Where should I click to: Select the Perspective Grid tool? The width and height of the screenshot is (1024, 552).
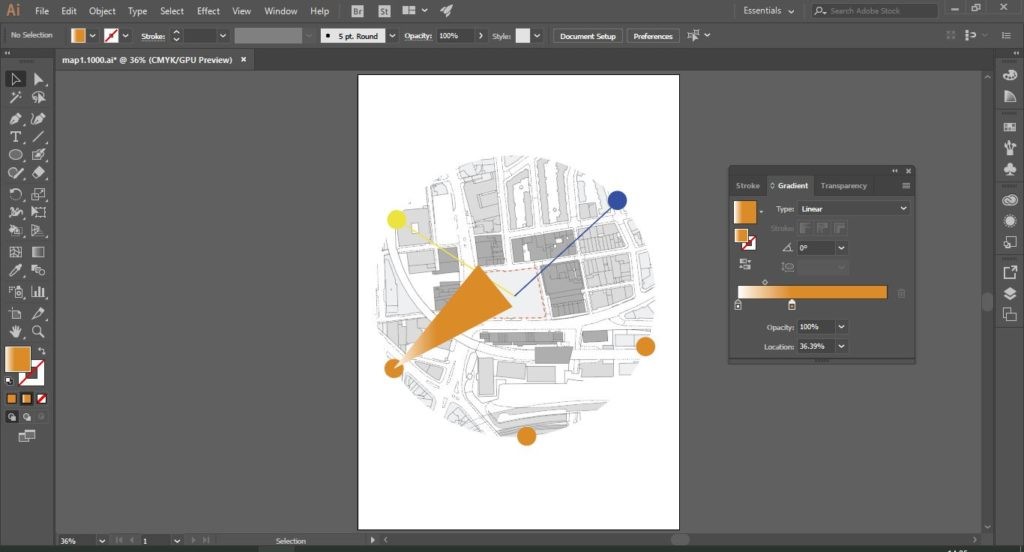[39, 231]
